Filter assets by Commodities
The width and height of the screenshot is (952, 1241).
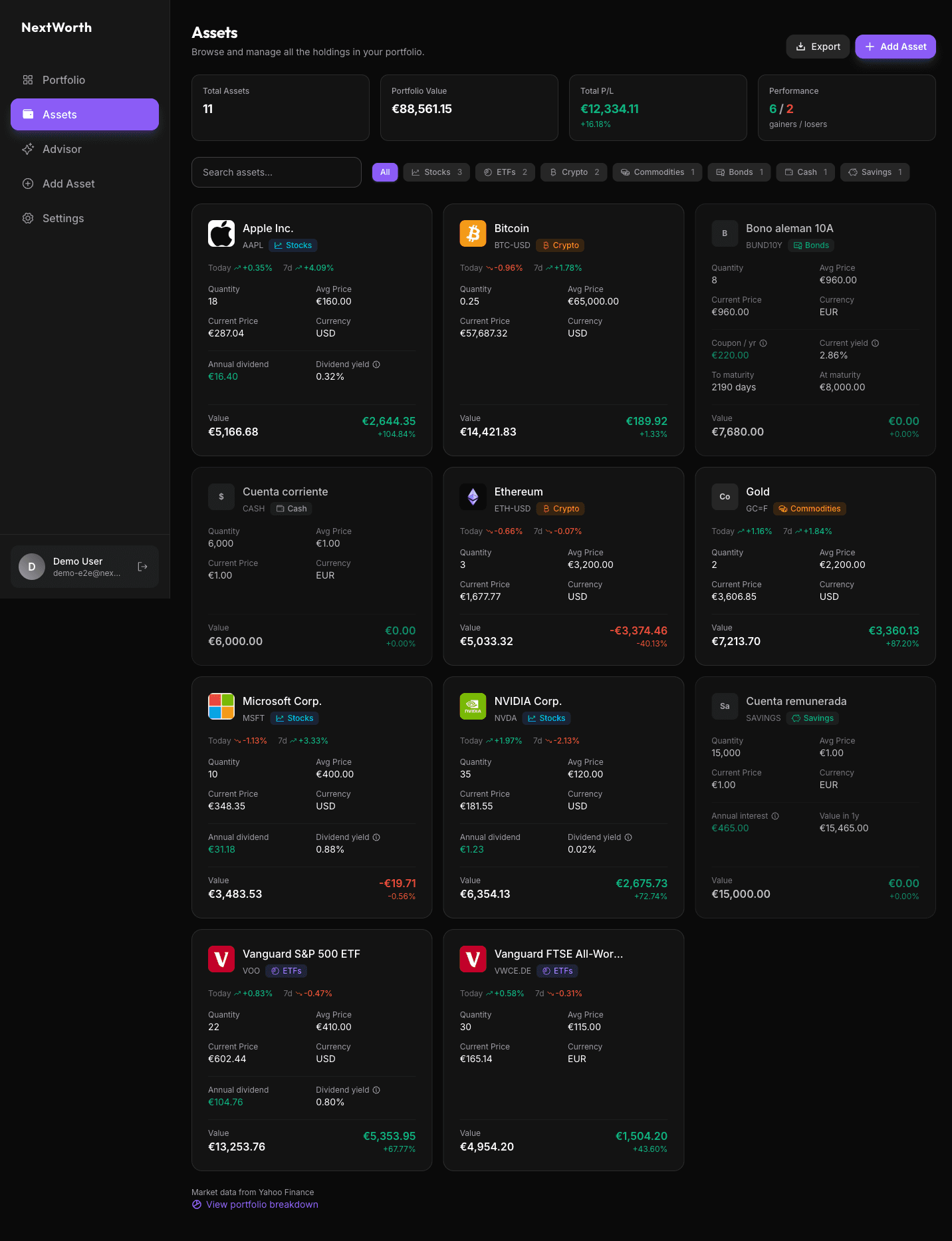click(x=657, y=172)
